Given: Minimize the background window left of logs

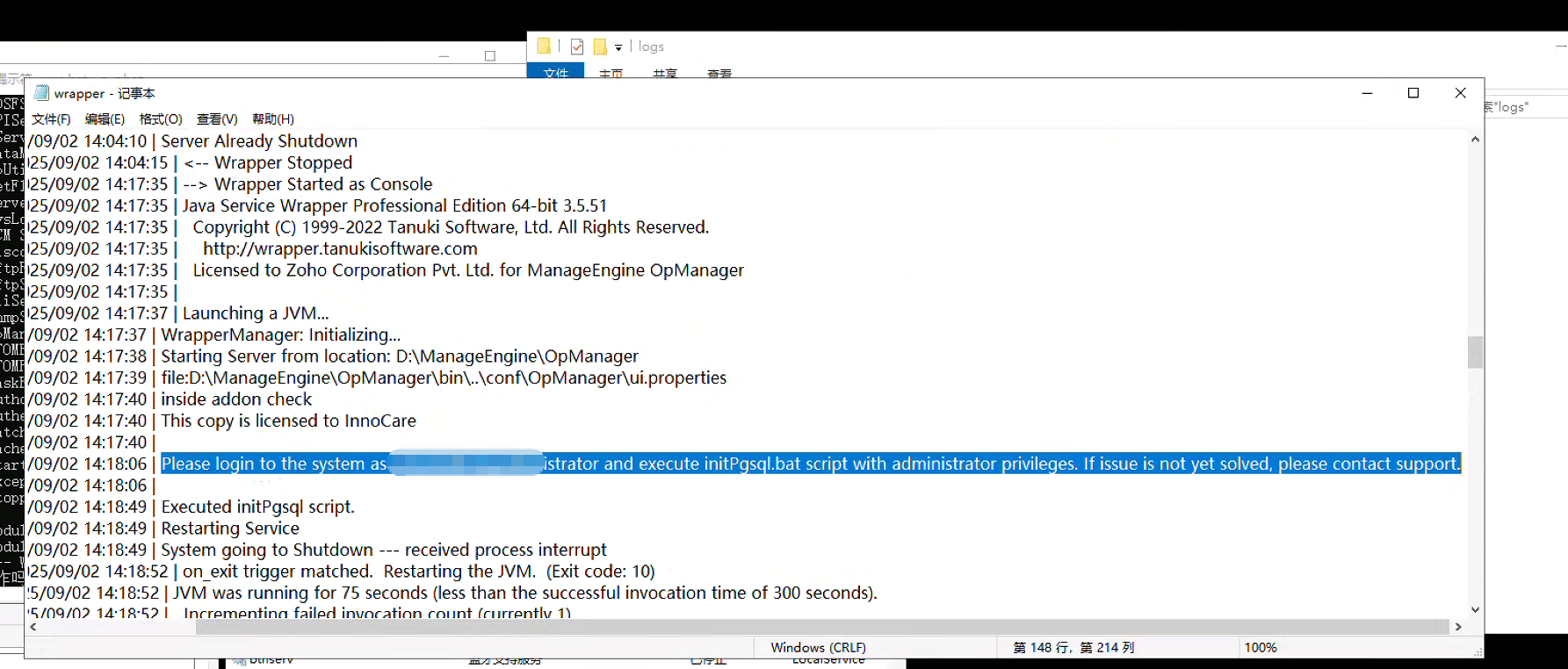Looking at the screenshot, I should click(444, 55).
